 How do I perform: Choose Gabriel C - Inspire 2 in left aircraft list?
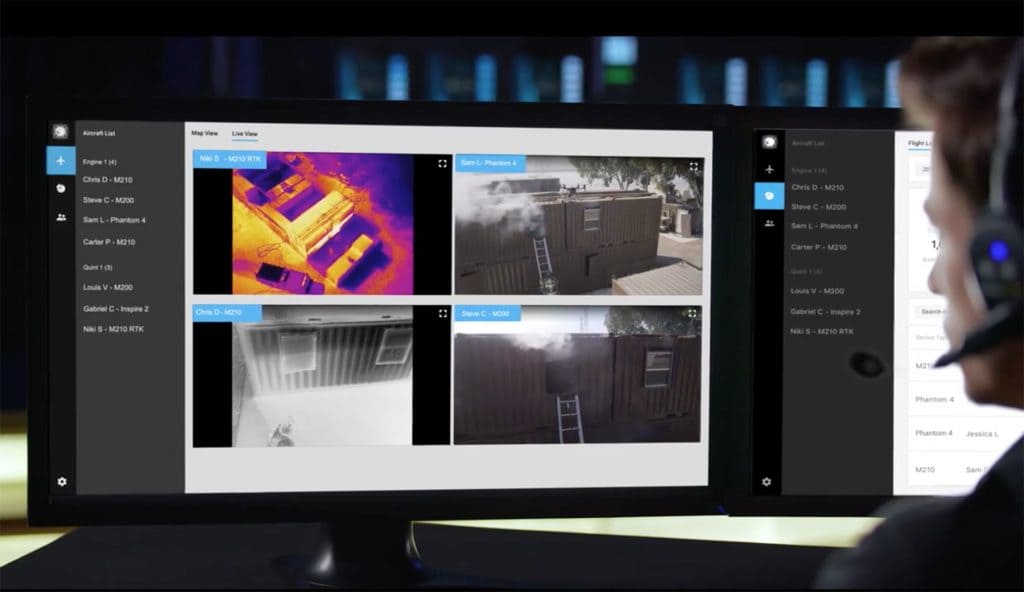tap(116, 309)
